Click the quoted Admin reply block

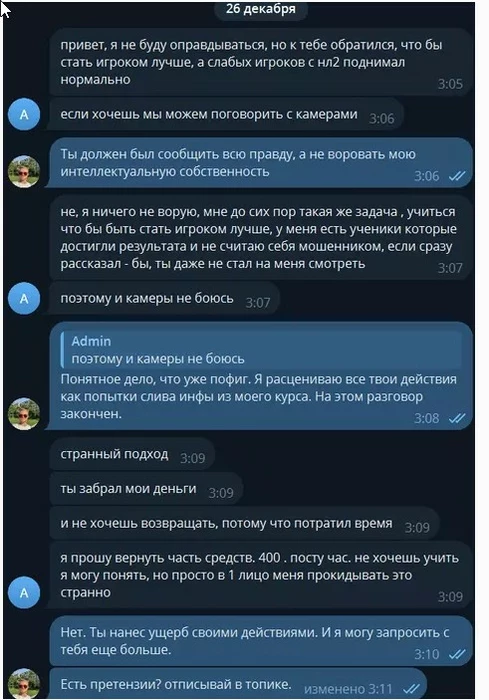[261, 350]
